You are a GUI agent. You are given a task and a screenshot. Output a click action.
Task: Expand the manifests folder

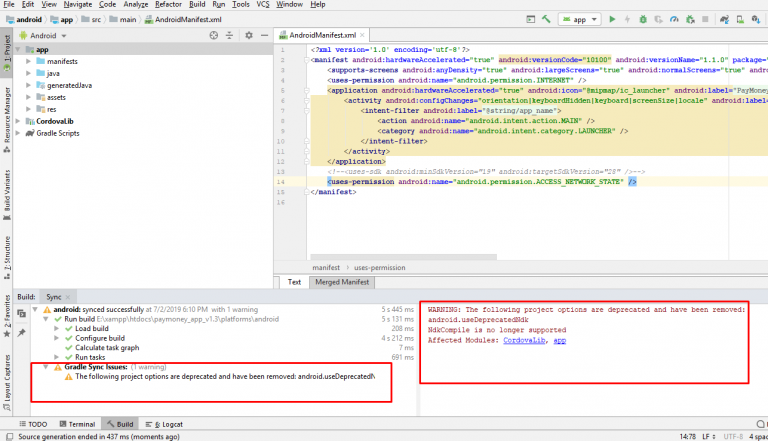(30, 62)
